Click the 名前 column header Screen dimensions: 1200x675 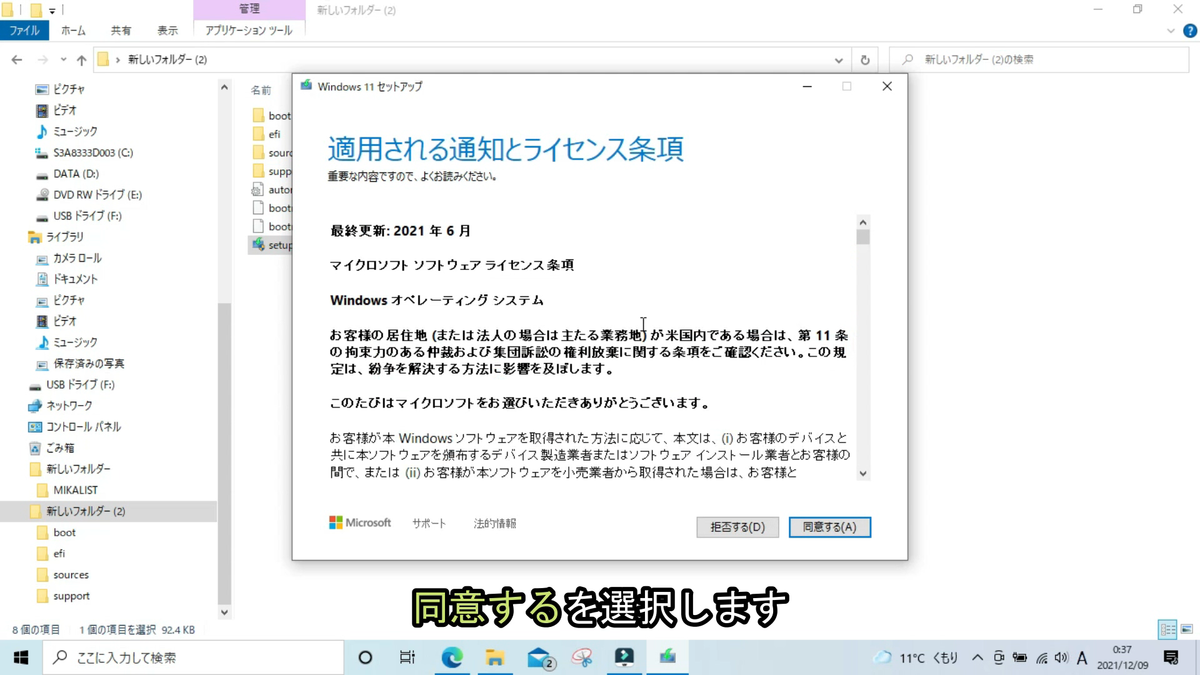[261, 90]
